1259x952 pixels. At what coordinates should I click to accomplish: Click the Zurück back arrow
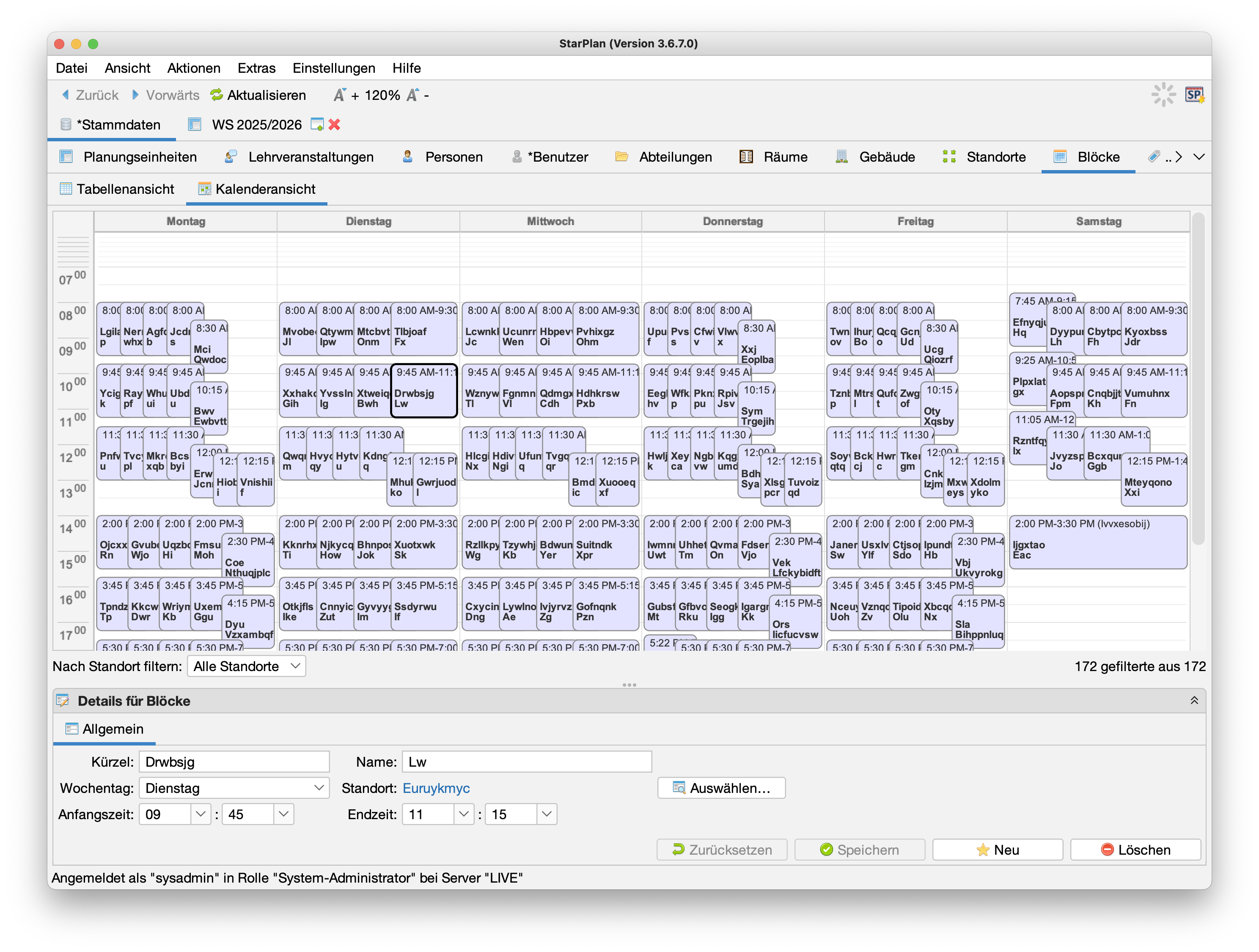(x=66, y=95)
